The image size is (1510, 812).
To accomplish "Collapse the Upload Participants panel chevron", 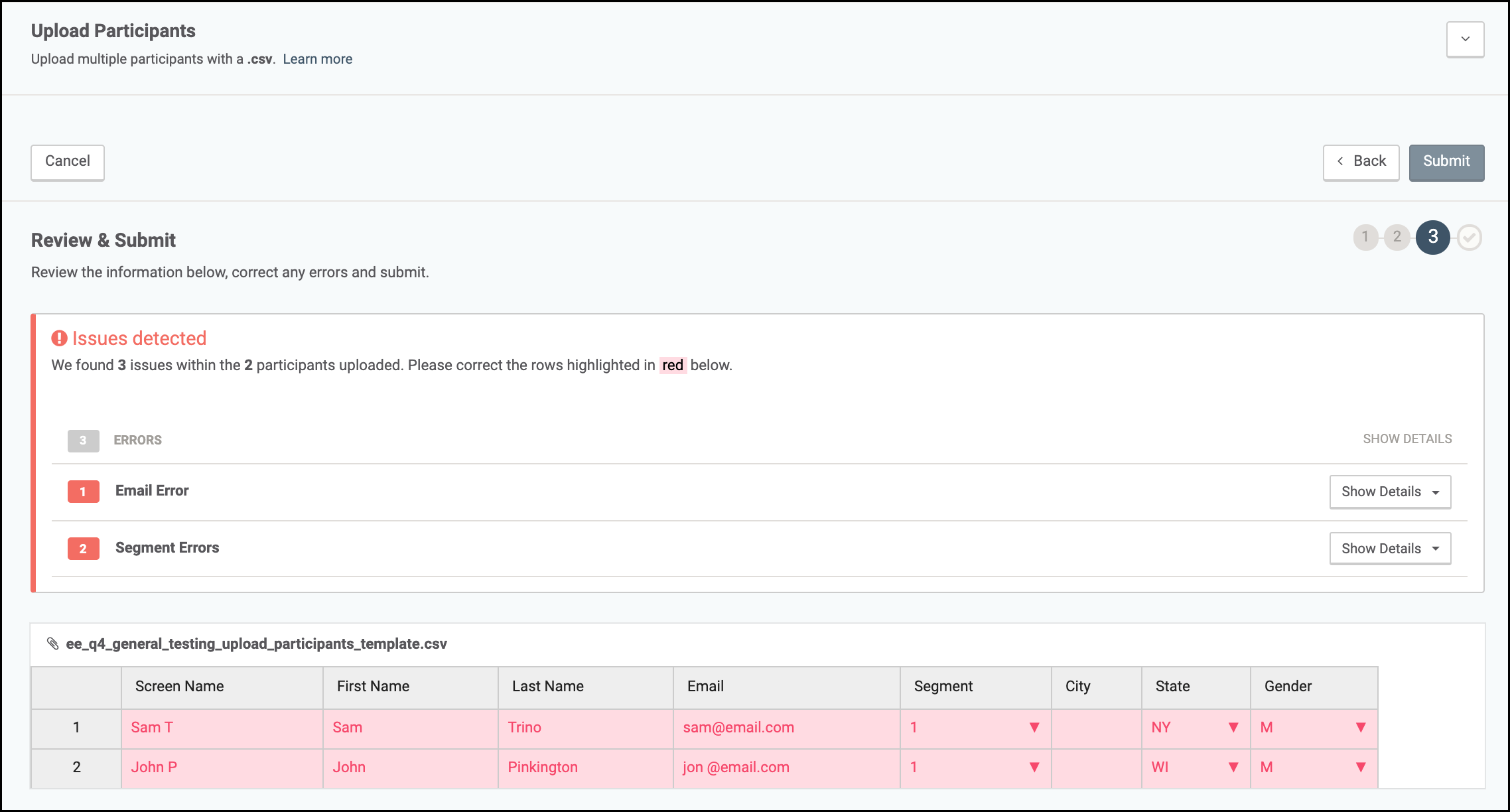I will coord(1466,39).
